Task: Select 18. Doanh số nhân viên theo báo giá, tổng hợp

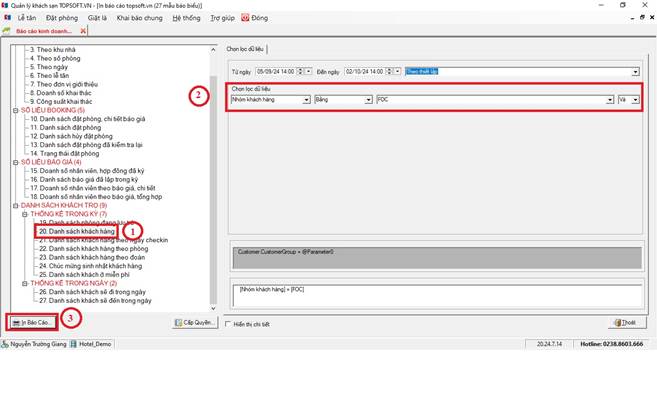Action: pyautogui.click(x=96, y=197)
